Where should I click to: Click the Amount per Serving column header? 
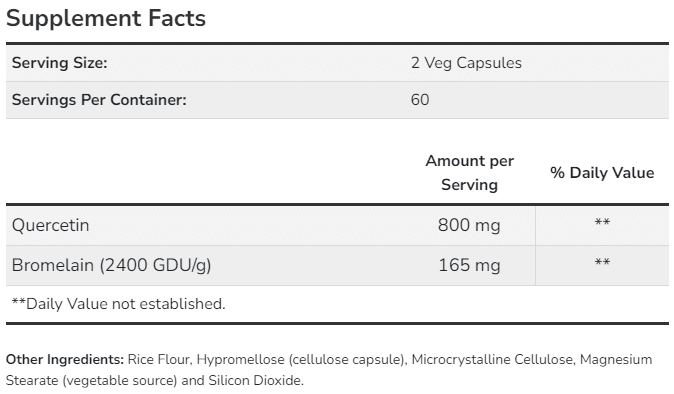(x=469, y=173)
